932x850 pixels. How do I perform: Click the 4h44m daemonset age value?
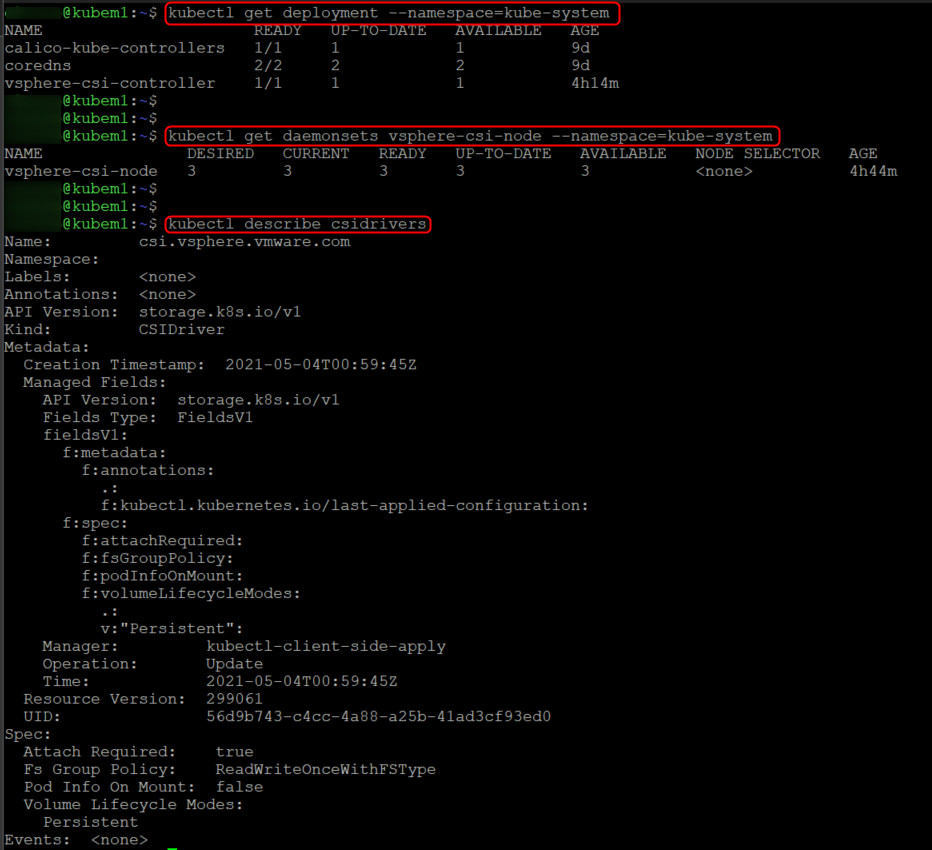point(872,171)
